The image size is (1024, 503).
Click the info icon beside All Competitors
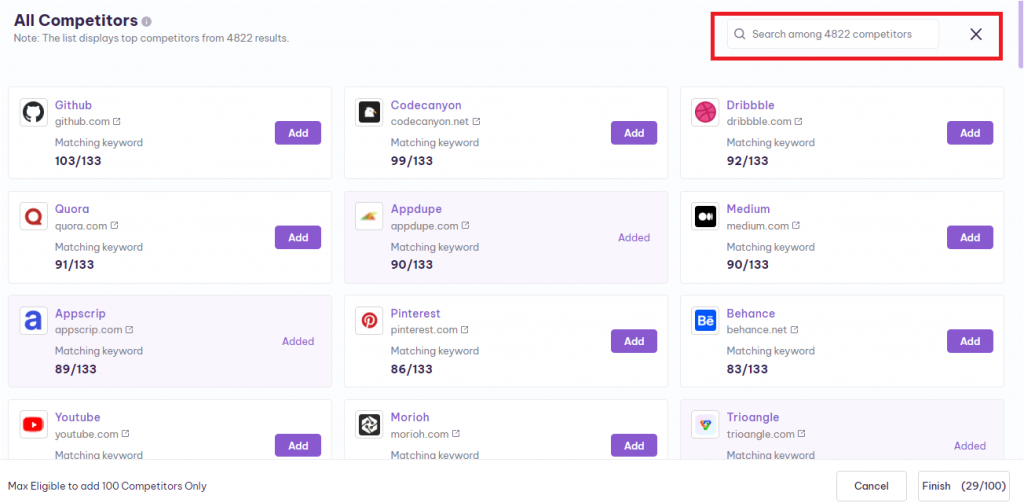[147, 21]
